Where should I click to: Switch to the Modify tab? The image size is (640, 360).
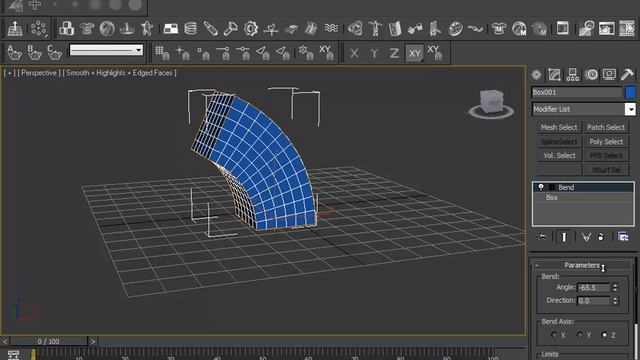click(x=554, y=75)
